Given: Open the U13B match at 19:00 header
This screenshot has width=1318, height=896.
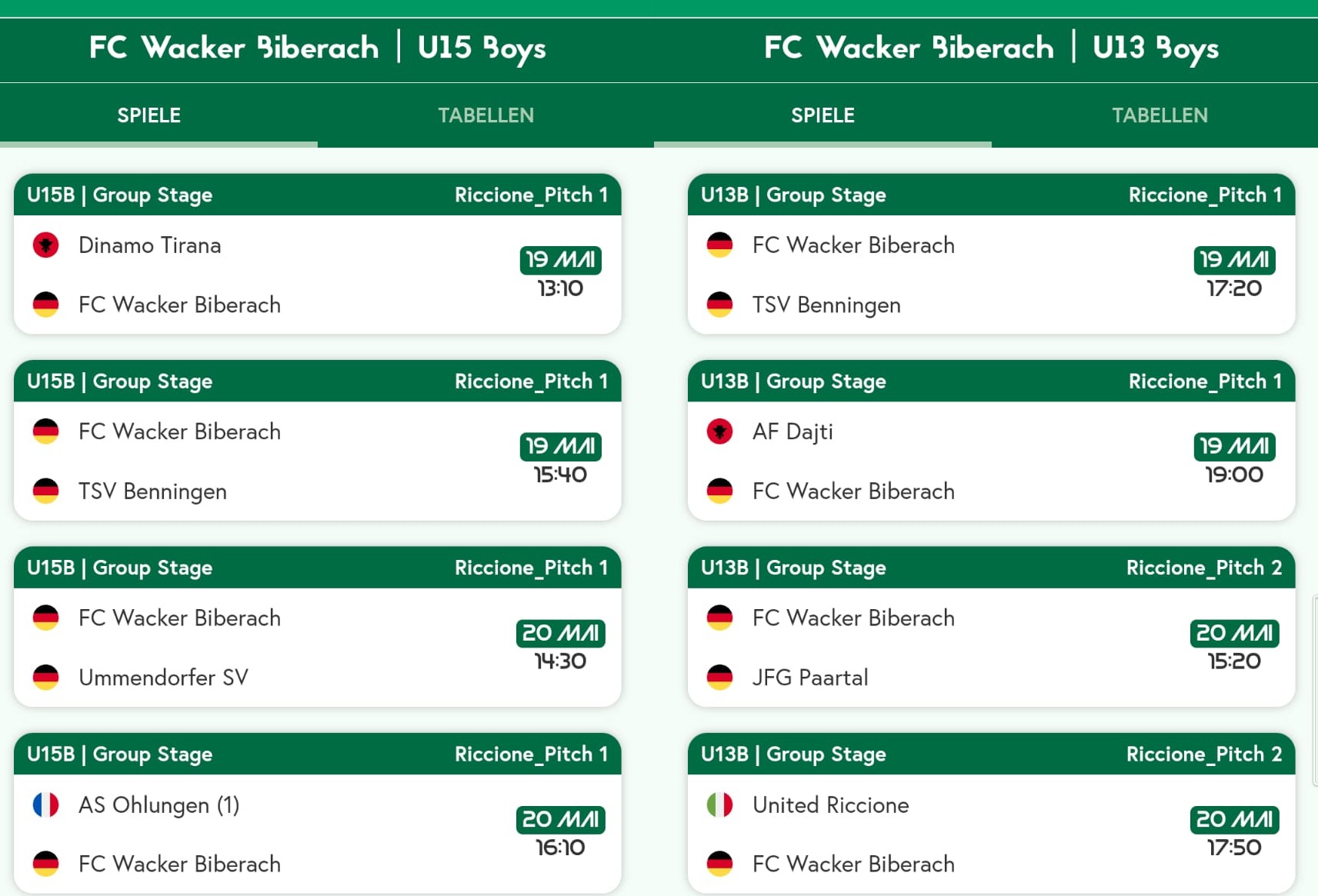Looking at the screenshot, I should click(x=991, y=381).
